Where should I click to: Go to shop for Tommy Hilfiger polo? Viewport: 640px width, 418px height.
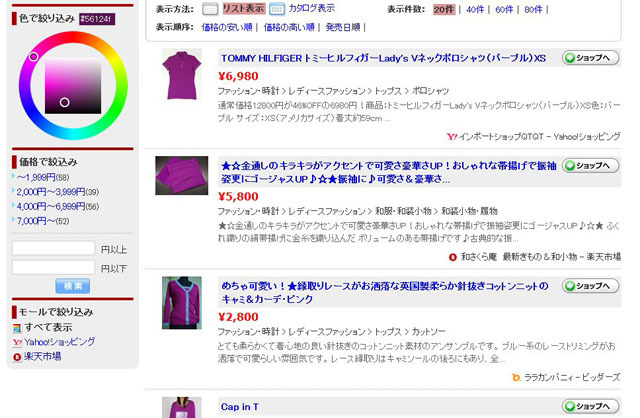591,58
